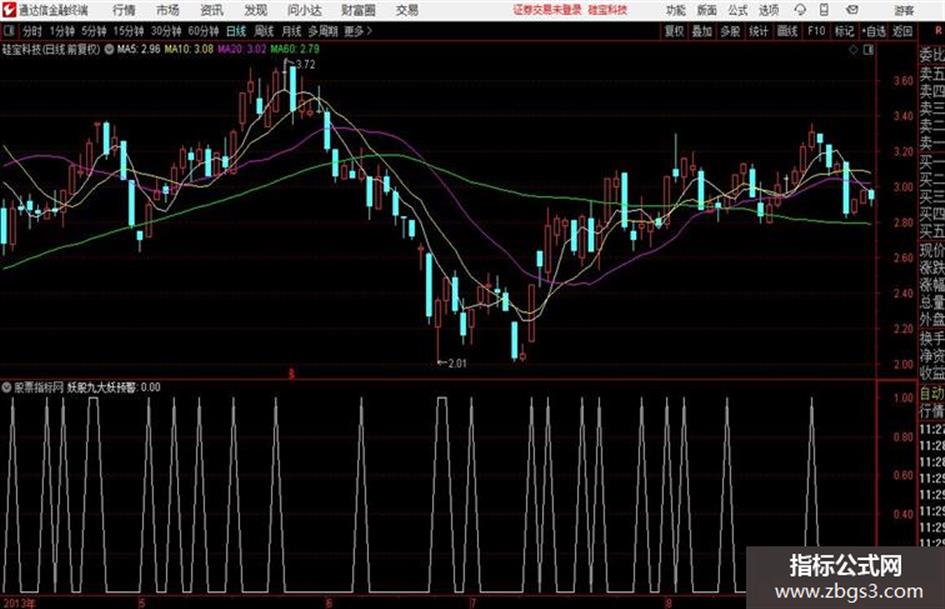Expand the 更多 period options
This screenshot has height=609, width=945.
coord(358,31)
